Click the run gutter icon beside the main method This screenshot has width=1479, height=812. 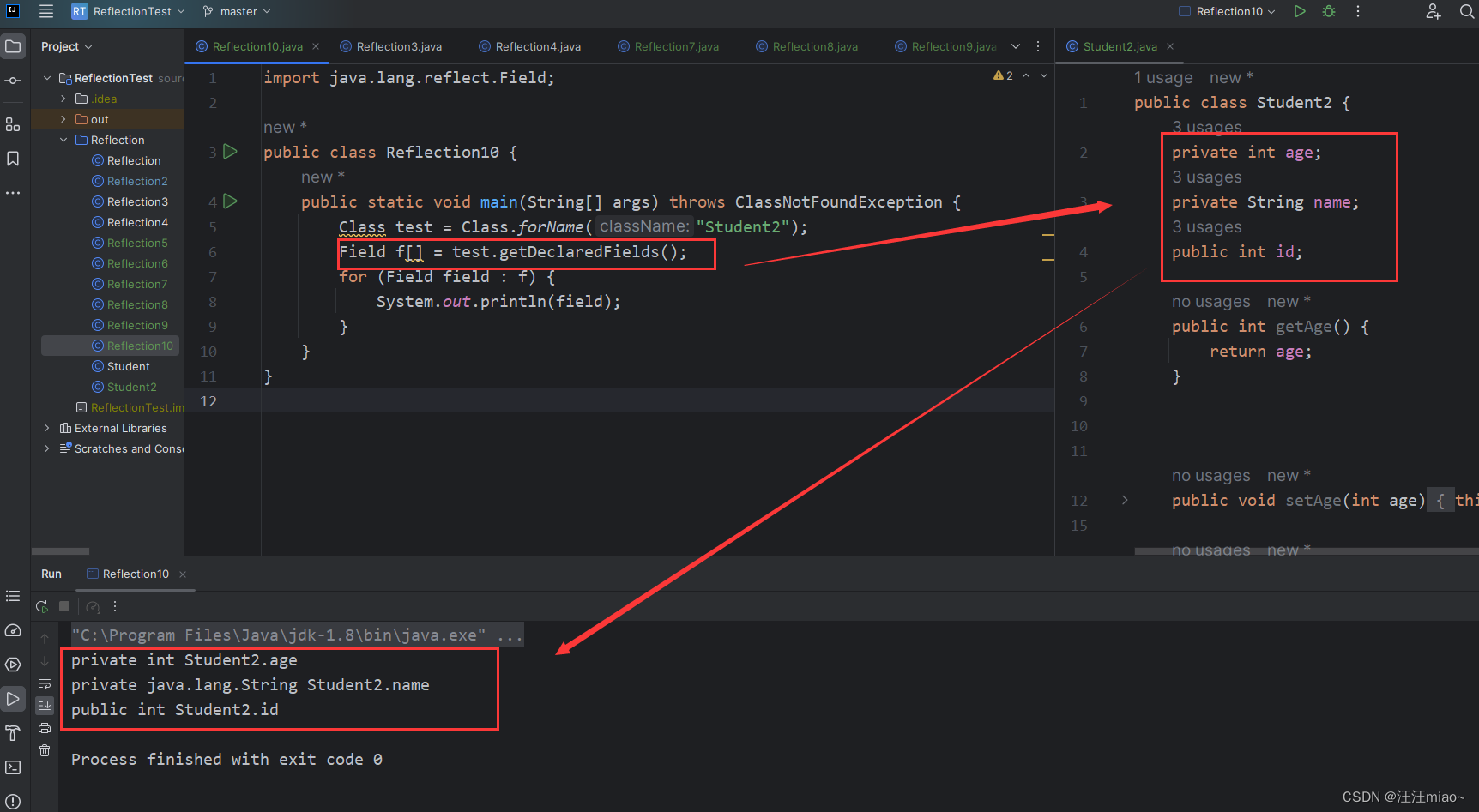click(230, 201)
